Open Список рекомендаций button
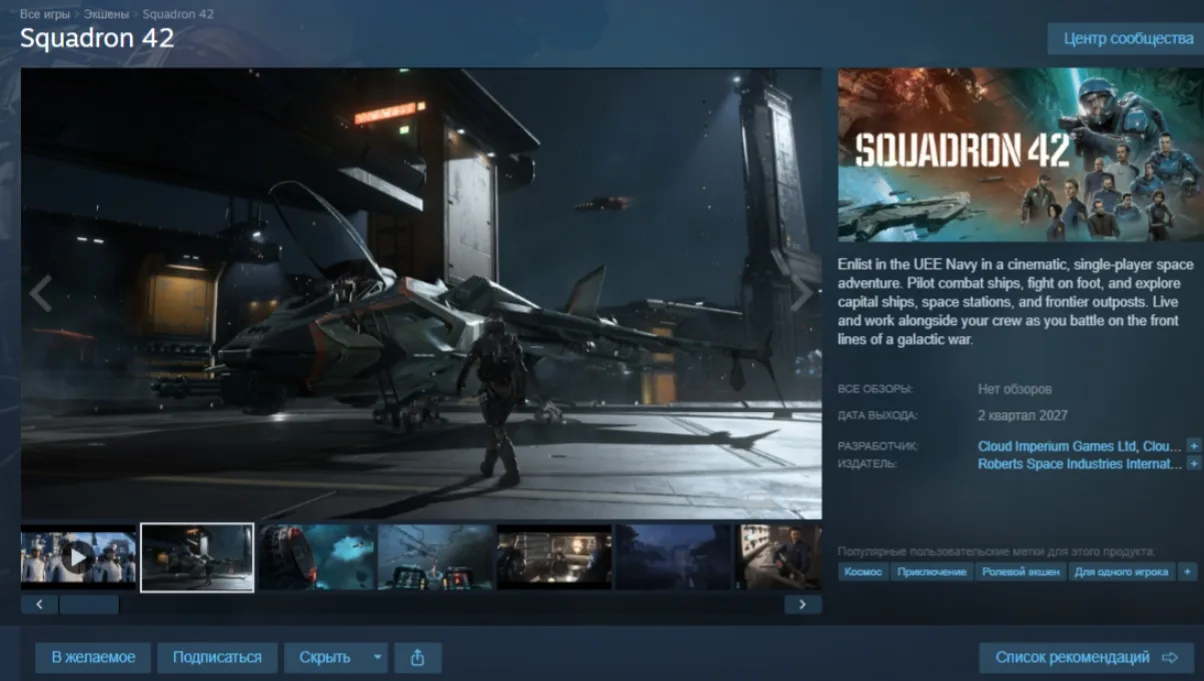 tap(1087, 657)
